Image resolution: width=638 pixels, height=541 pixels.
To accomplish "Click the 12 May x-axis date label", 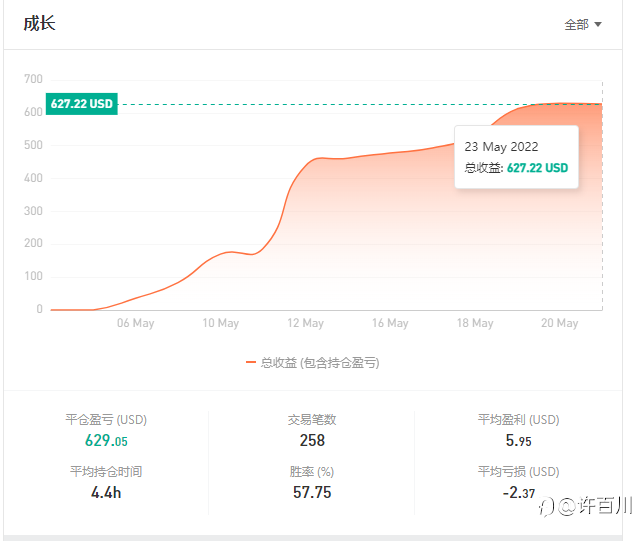I will click(x=305, y=323).
